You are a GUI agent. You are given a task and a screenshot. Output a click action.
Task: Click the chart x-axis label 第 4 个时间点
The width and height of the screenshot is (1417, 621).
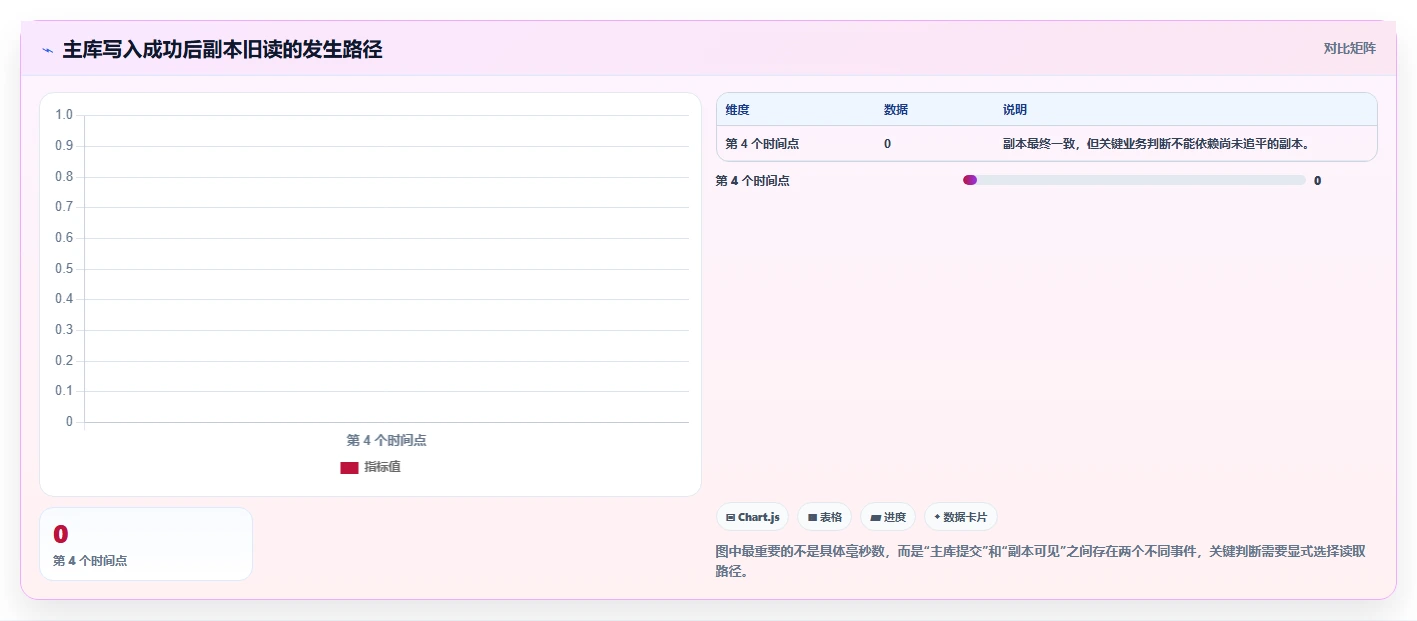[386, 440]
